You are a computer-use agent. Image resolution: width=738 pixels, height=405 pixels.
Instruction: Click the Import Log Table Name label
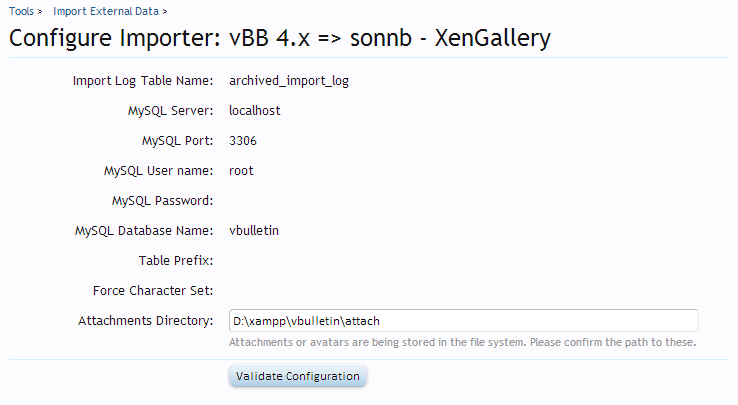coord(143,81)
